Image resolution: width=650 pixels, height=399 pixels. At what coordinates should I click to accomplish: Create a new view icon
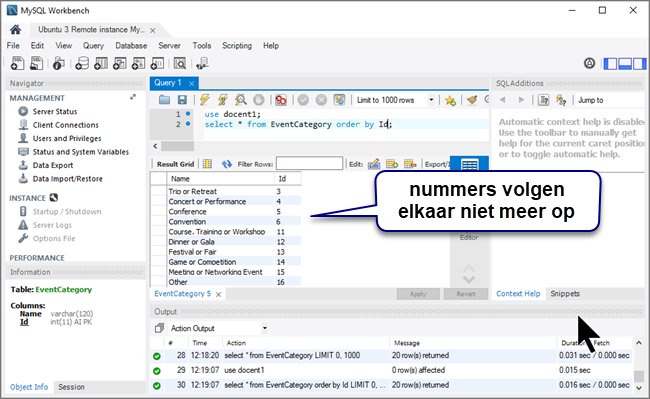[x=120, y=63]
